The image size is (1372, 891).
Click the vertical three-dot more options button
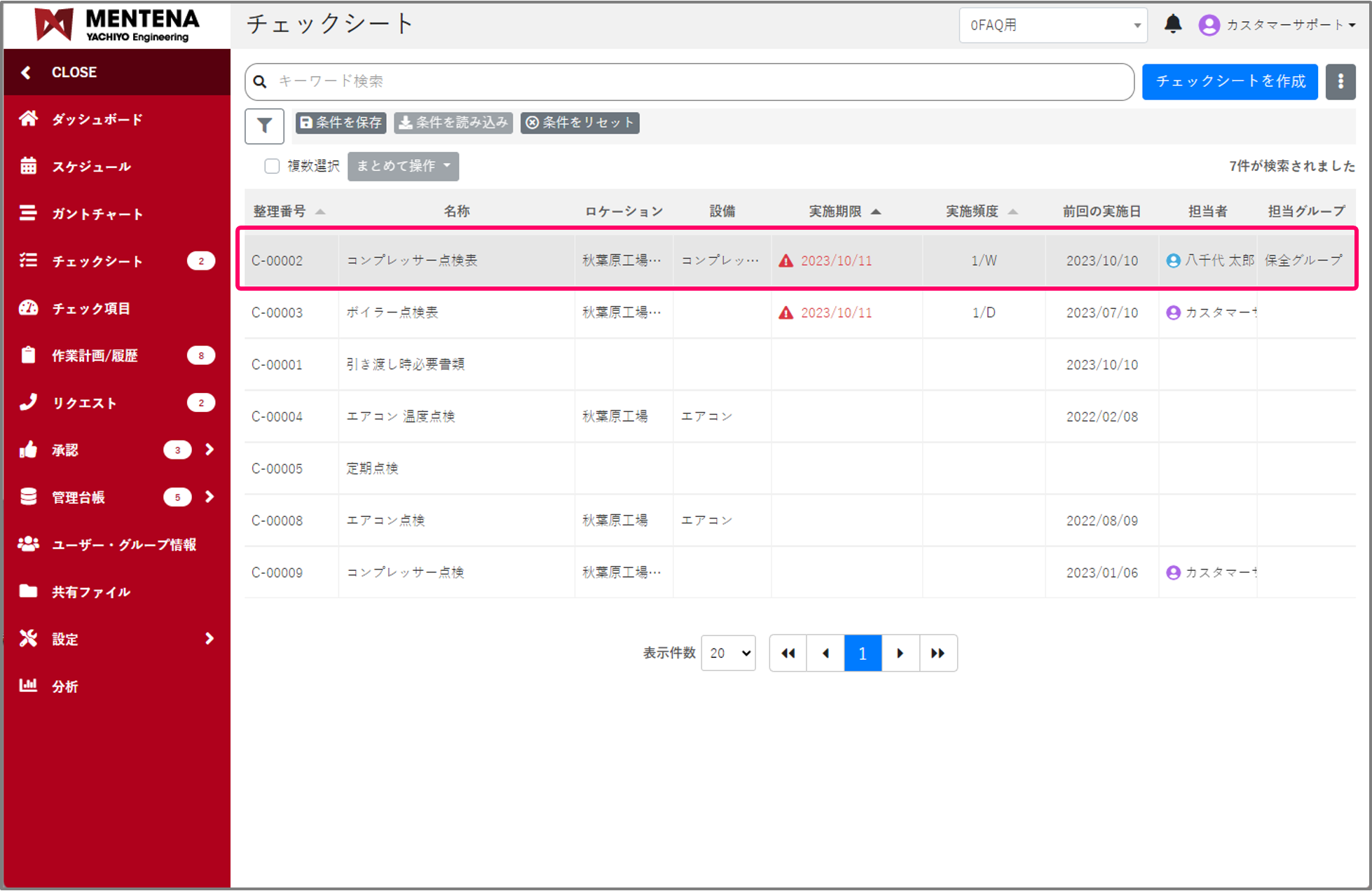coord(1340,81)
